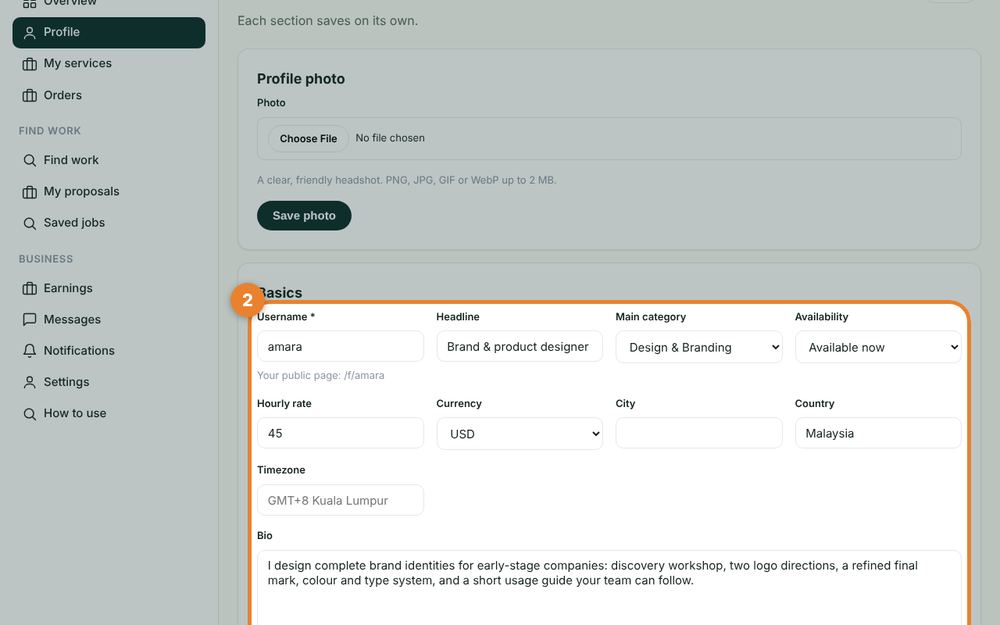This screenshot has width=1000, height=625.
Task: Click the Saved jobs magnifier icon
Action: click(29, 223)
